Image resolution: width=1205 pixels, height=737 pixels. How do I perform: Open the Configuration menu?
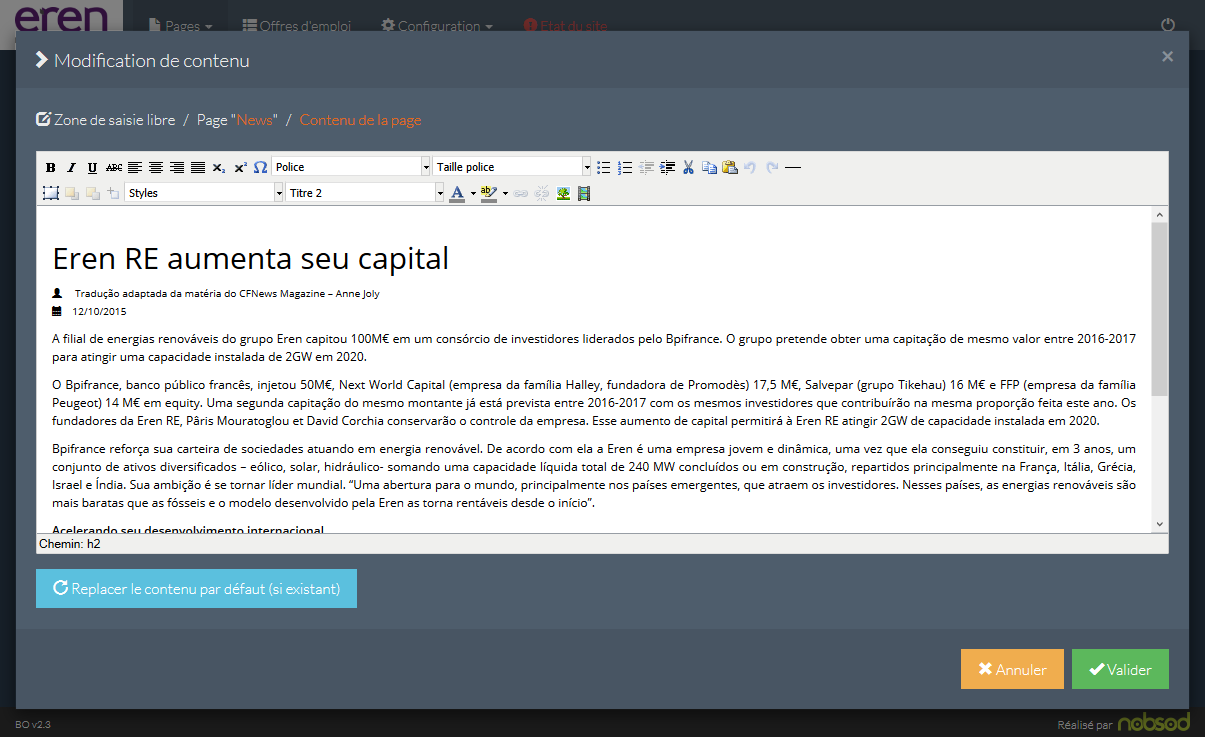(437, 26)
